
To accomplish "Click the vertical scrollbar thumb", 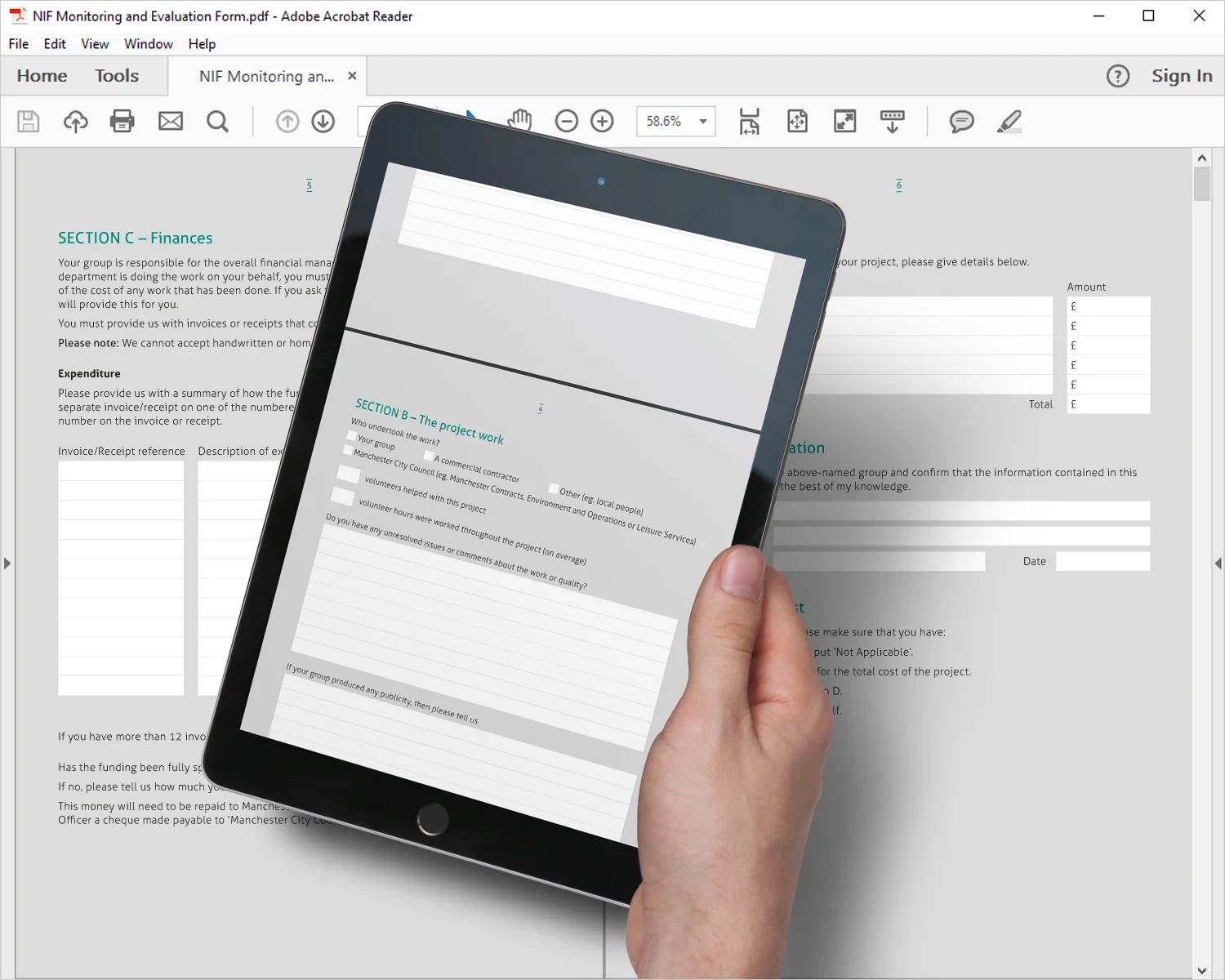I will coord(1201,184).
